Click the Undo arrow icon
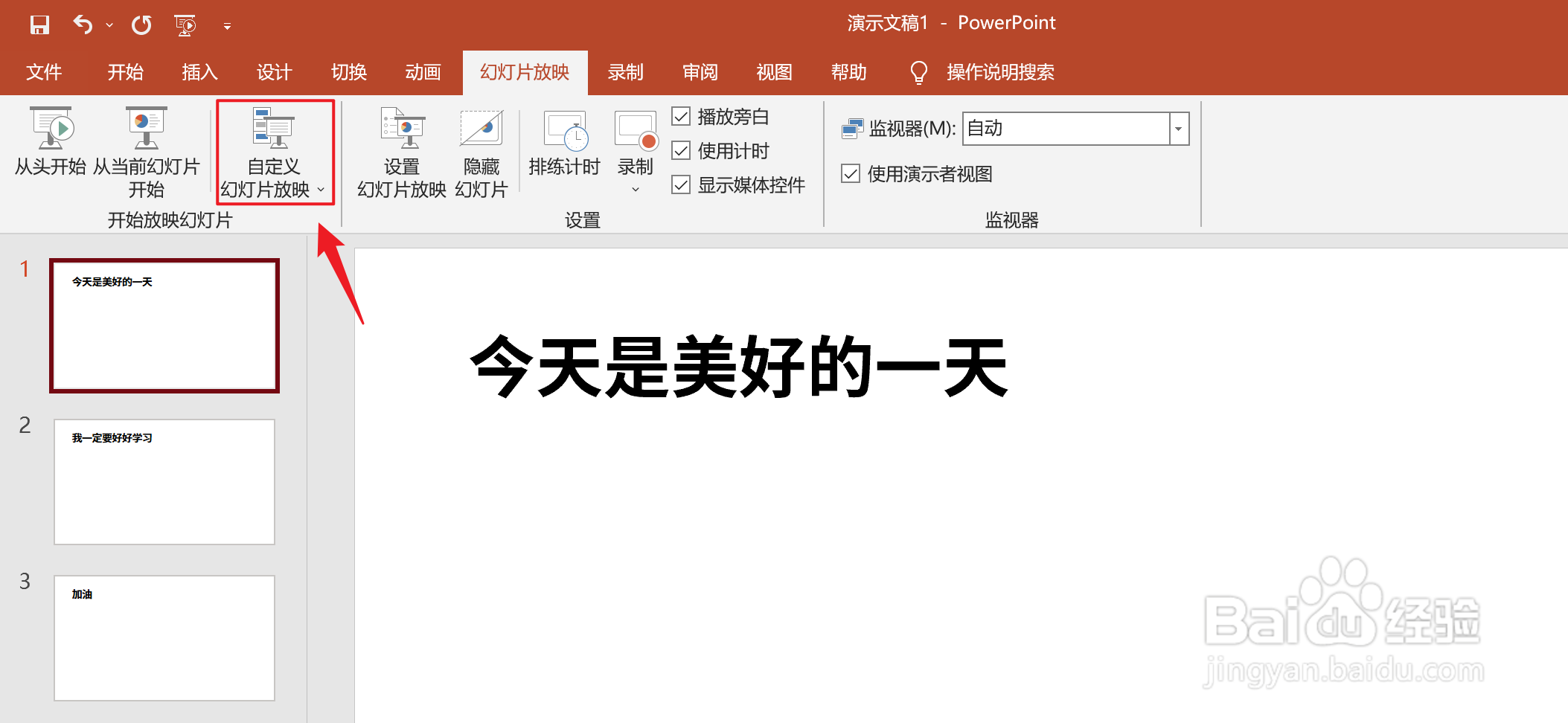 [82, 25]
